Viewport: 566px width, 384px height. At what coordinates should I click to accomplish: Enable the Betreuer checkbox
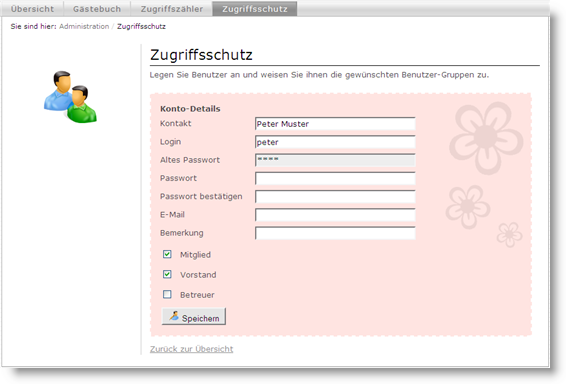point(167,294)
